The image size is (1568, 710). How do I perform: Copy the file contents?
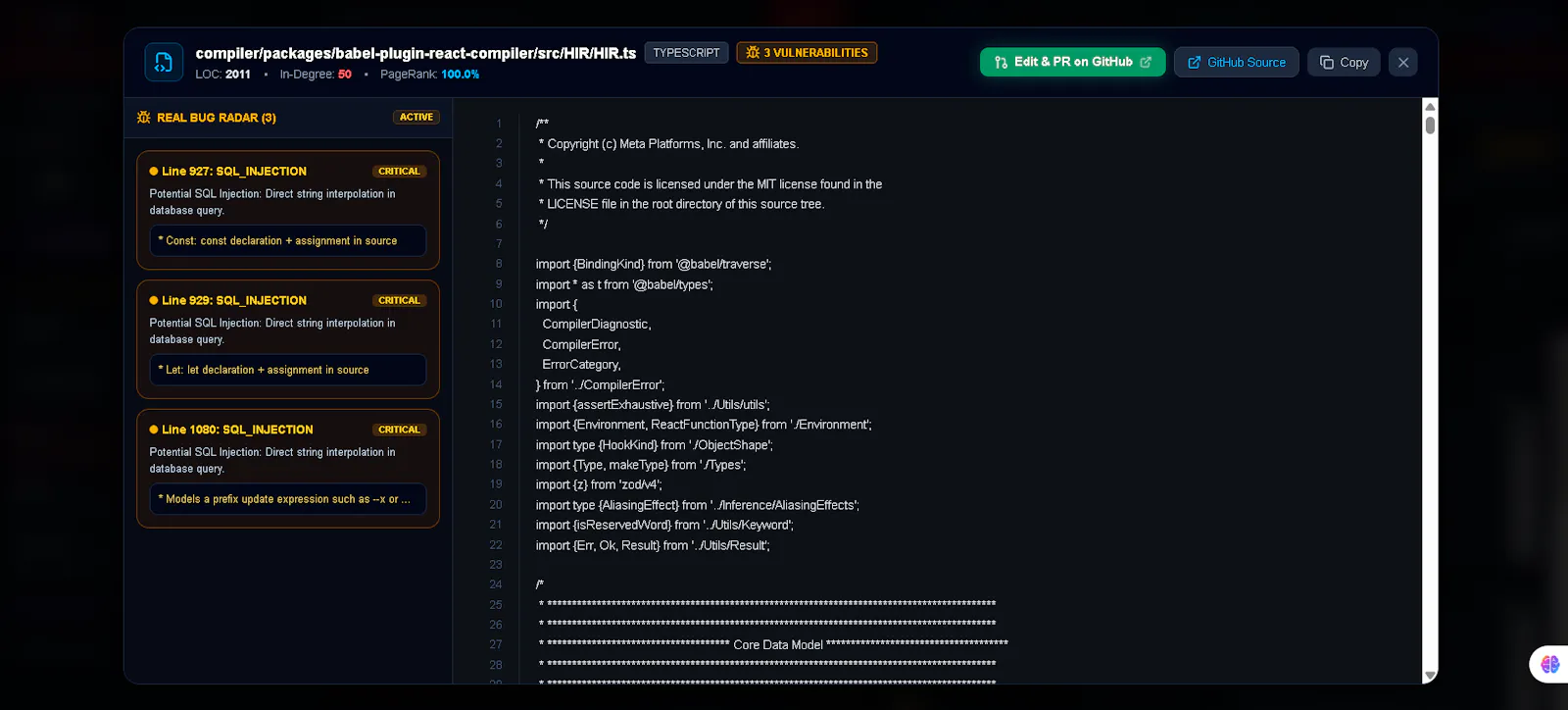(1344, 62)
